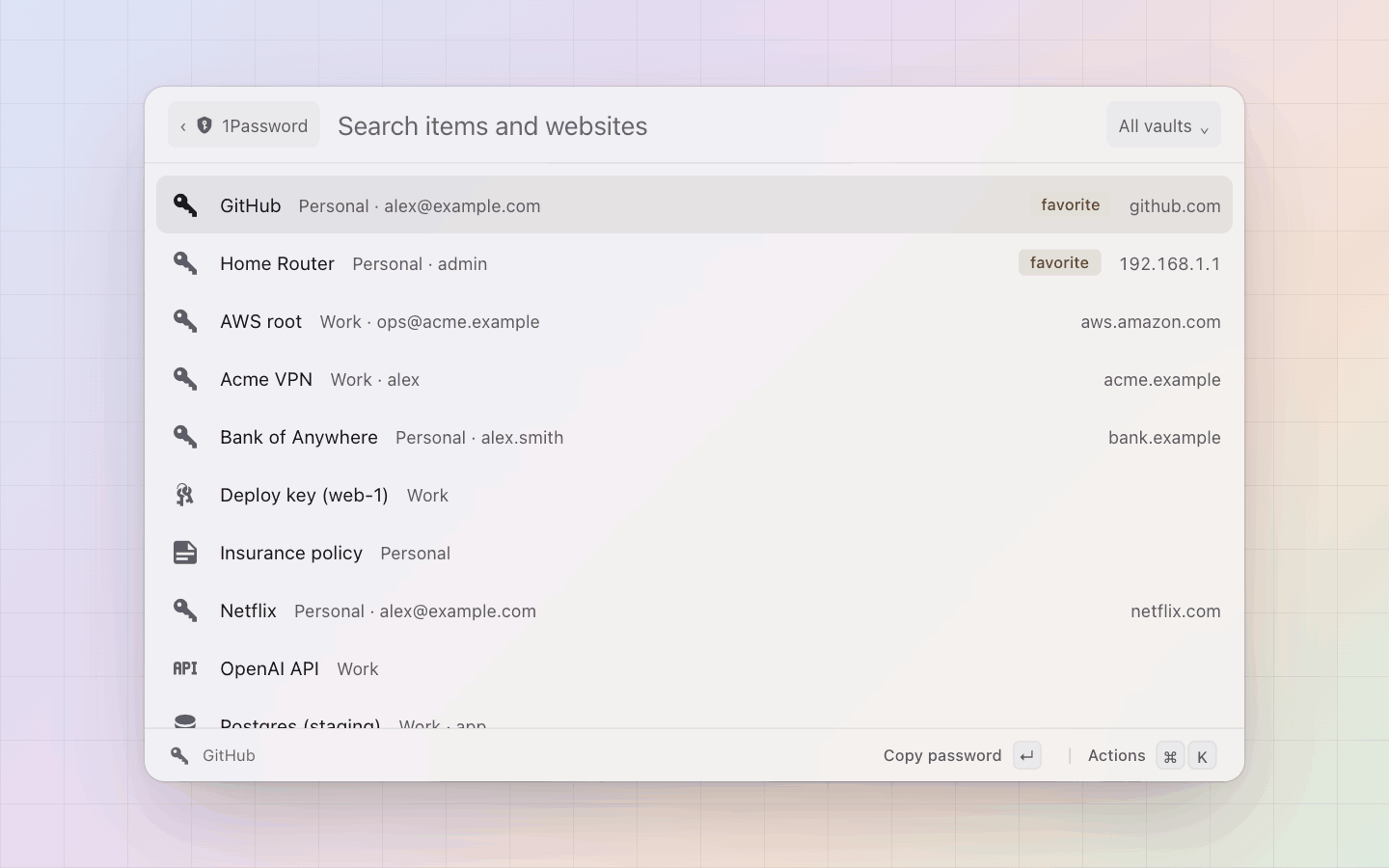1389x868 pixels.
Task: Select the Netflix item title
Action: click(248, 610)
